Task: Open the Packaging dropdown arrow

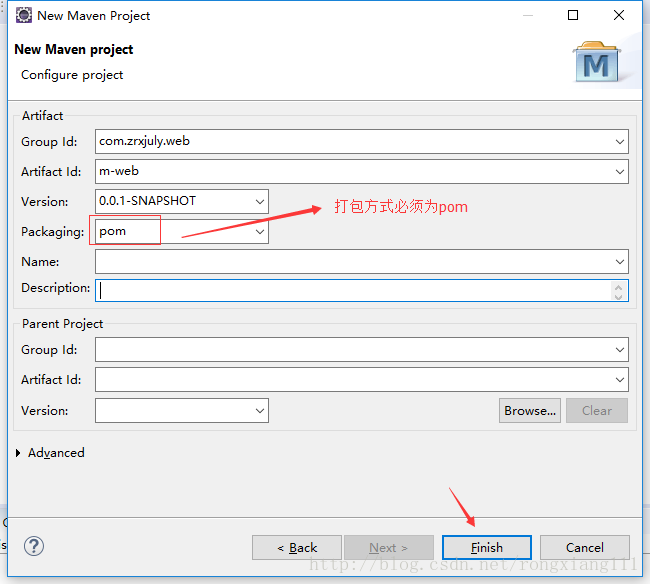Action: pos(260,232)
